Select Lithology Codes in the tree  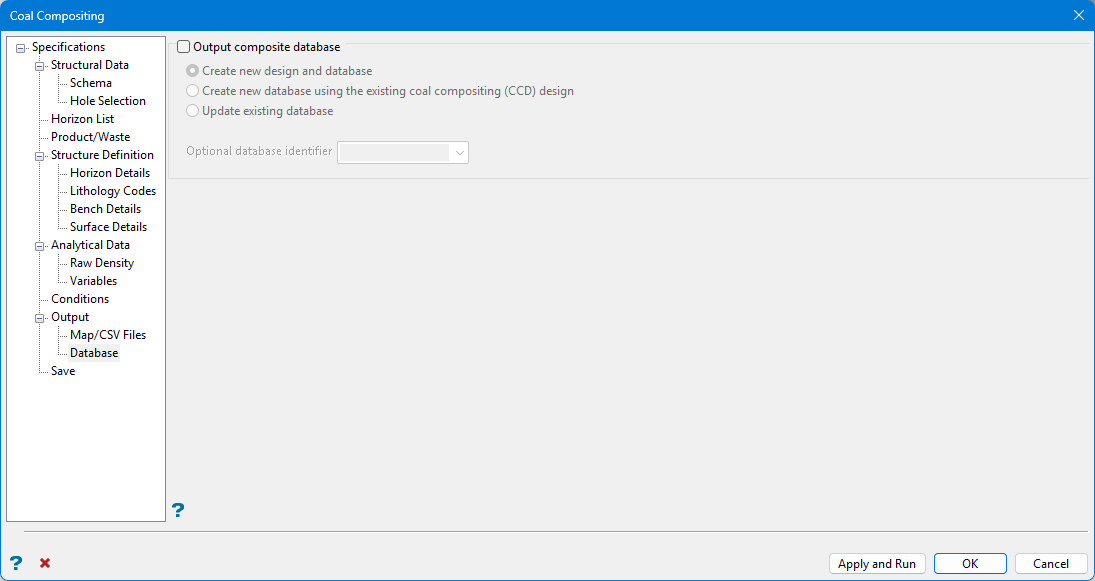[112, 191]
